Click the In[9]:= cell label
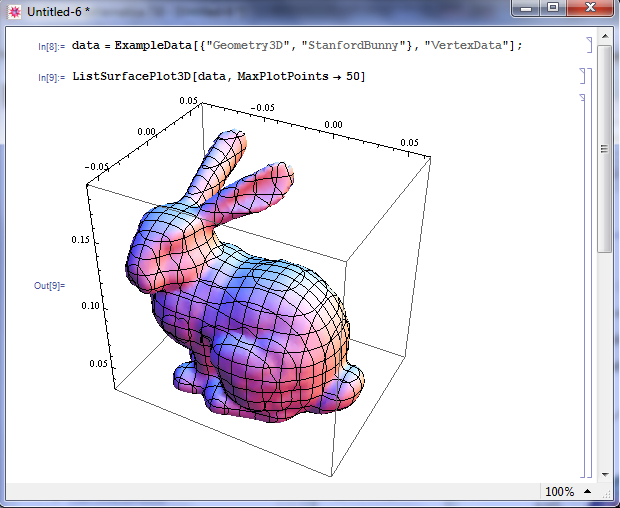 [x=51, y=77]
